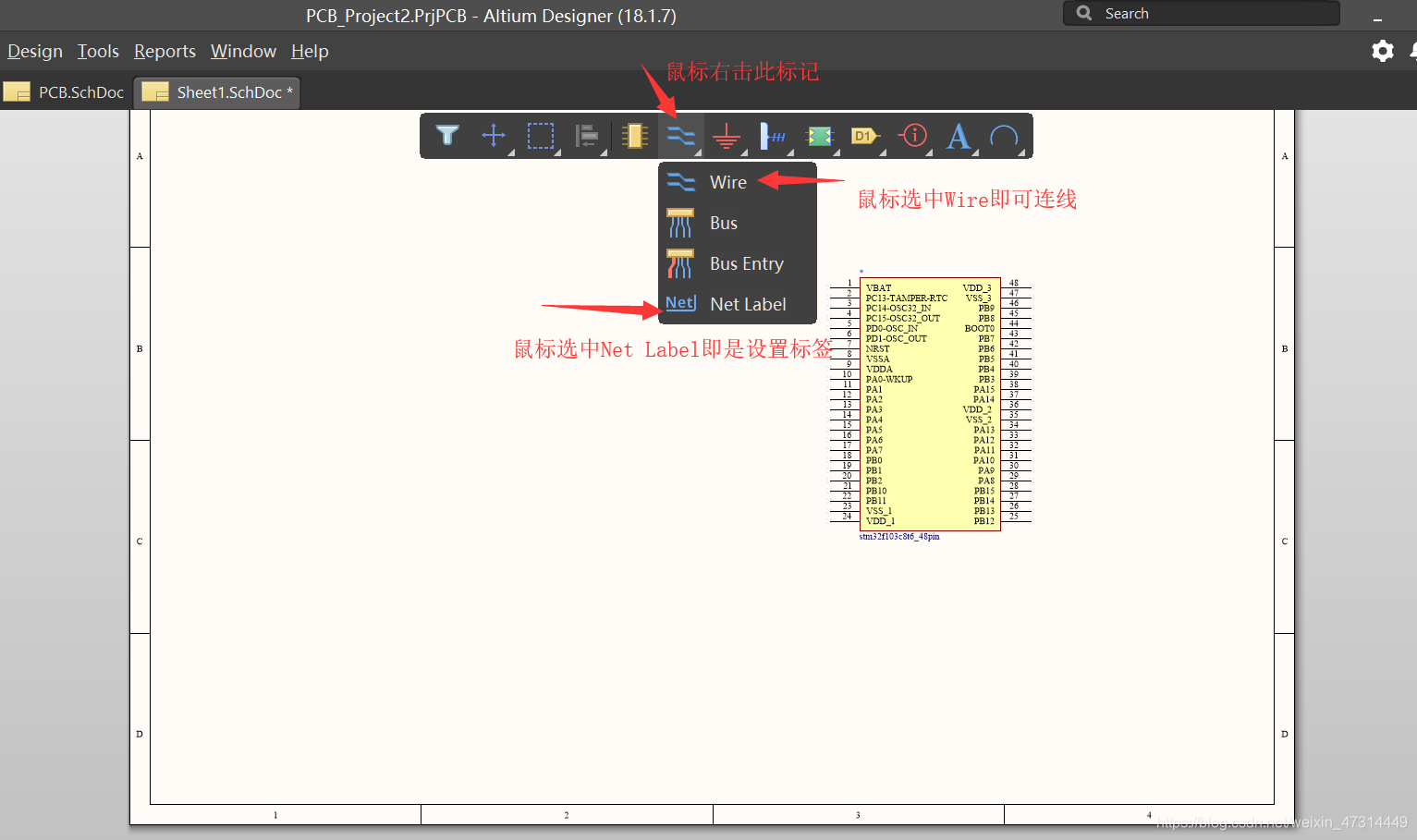Choose the dashed rectangle selection tool
The width and height of the screenshot is (1417, 840).
pyautogui.click(x=541, y=136)
